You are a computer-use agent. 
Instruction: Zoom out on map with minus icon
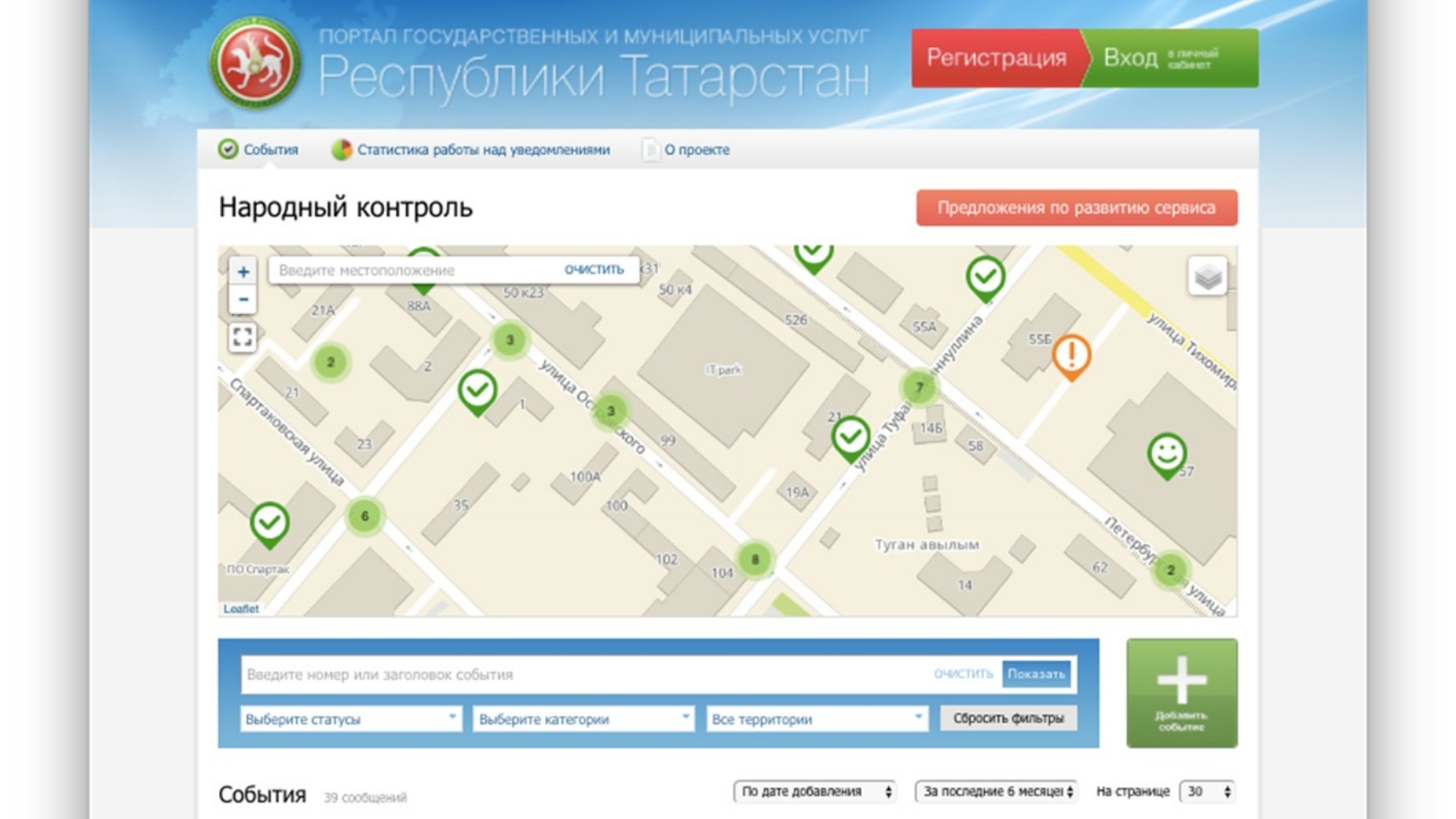243,298
